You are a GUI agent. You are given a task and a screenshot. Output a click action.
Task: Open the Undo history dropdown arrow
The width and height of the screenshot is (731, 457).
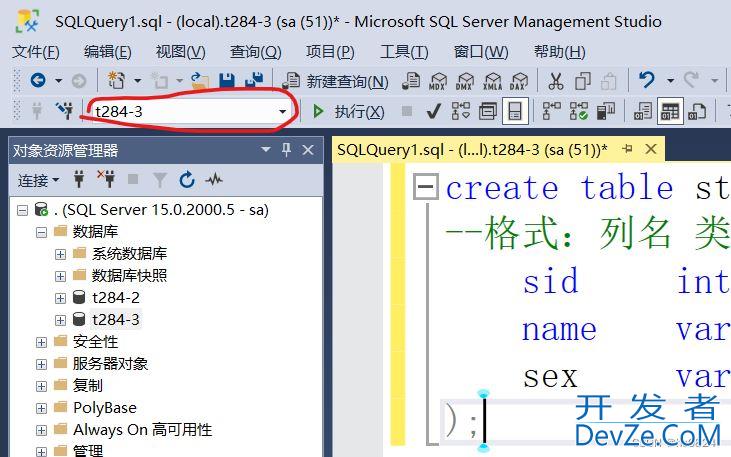tap(670, 81)
